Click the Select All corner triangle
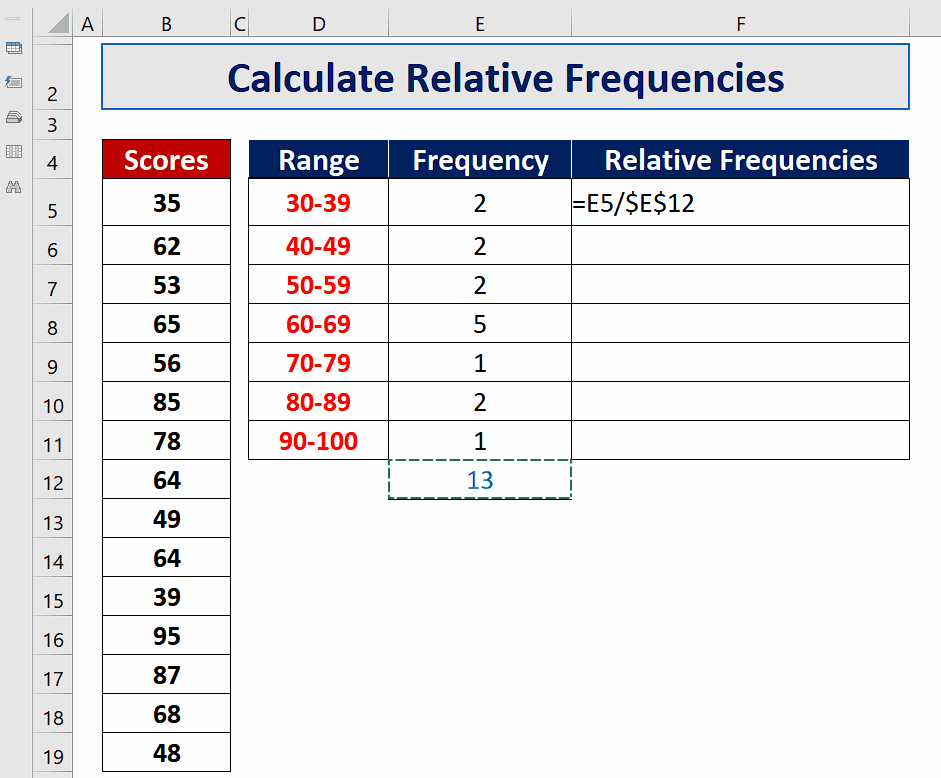The width and height of the screenshot is (941, 778). point(59,24)
